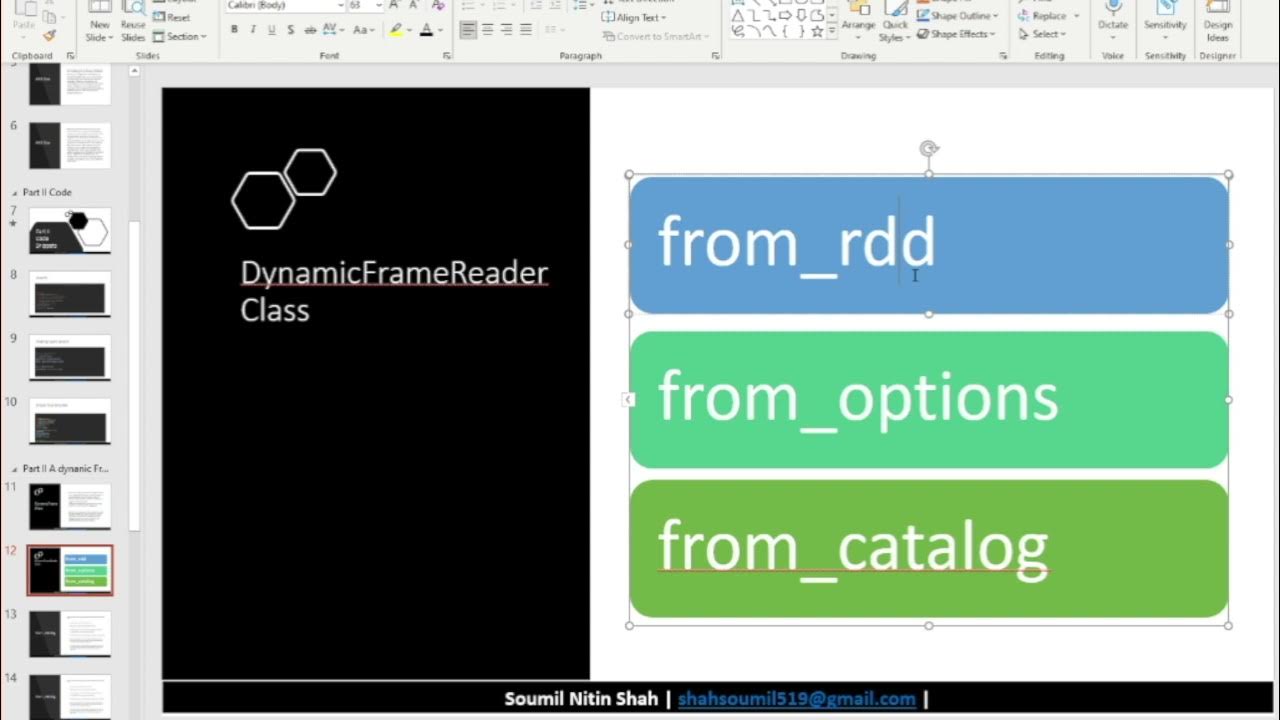Toggle underline formatting
This screenshot has width=1280, height=720.
271,30
